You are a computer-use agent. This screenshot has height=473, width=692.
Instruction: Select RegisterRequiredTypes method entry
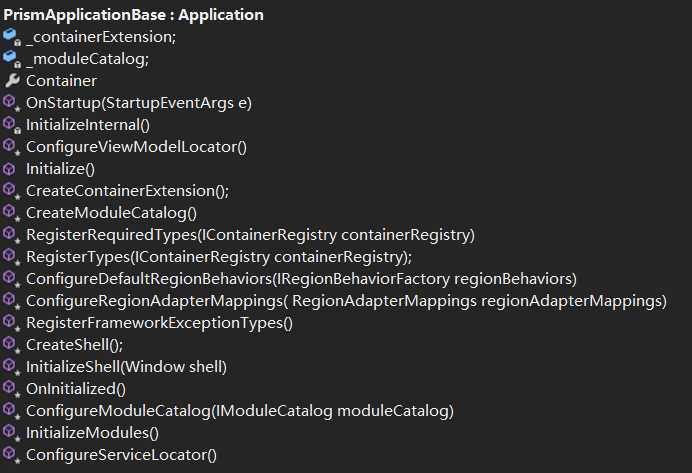250,235
